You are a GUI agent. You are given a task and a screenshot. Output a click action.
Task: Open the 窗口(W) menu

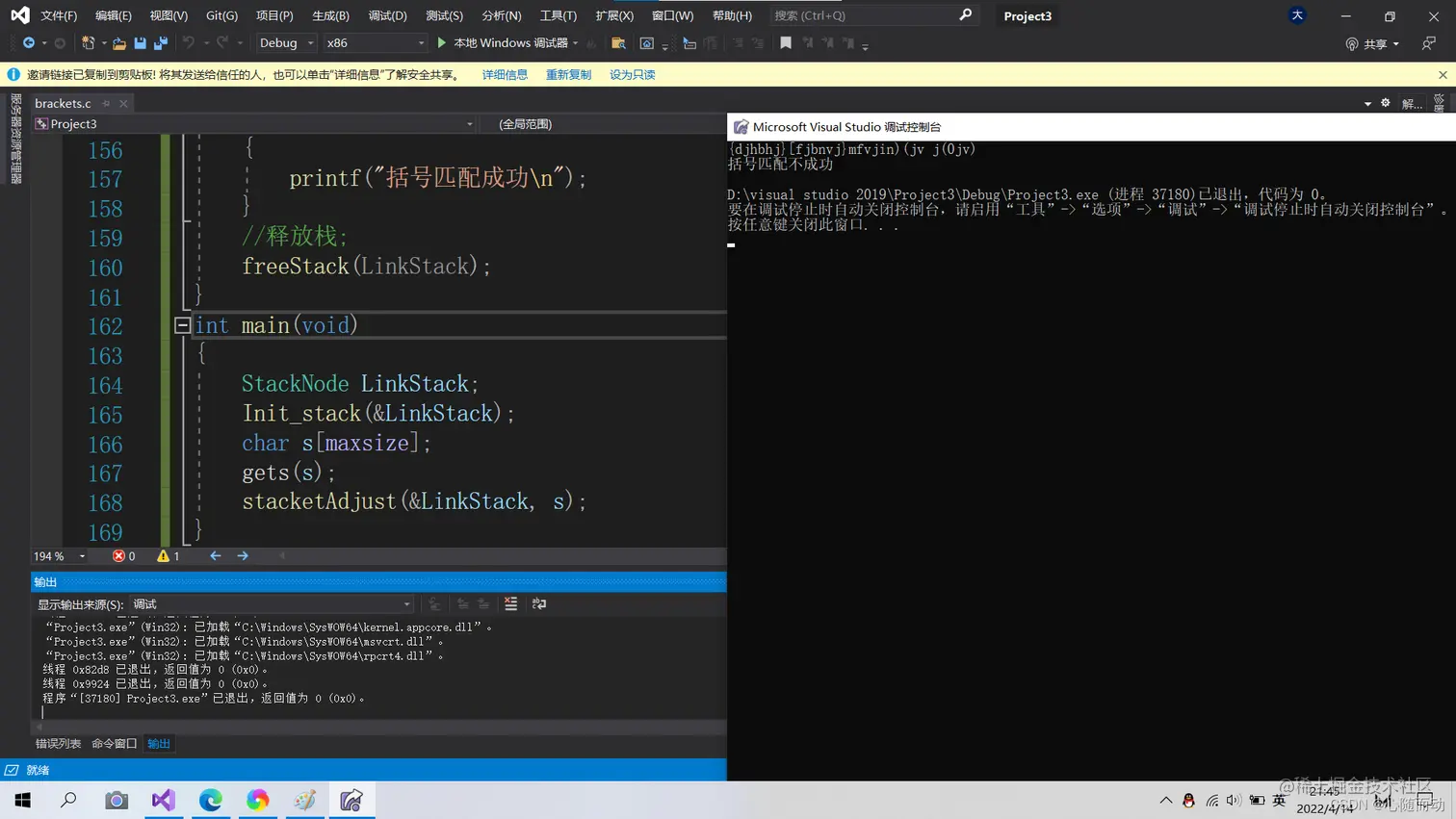(x=672, y=15)
